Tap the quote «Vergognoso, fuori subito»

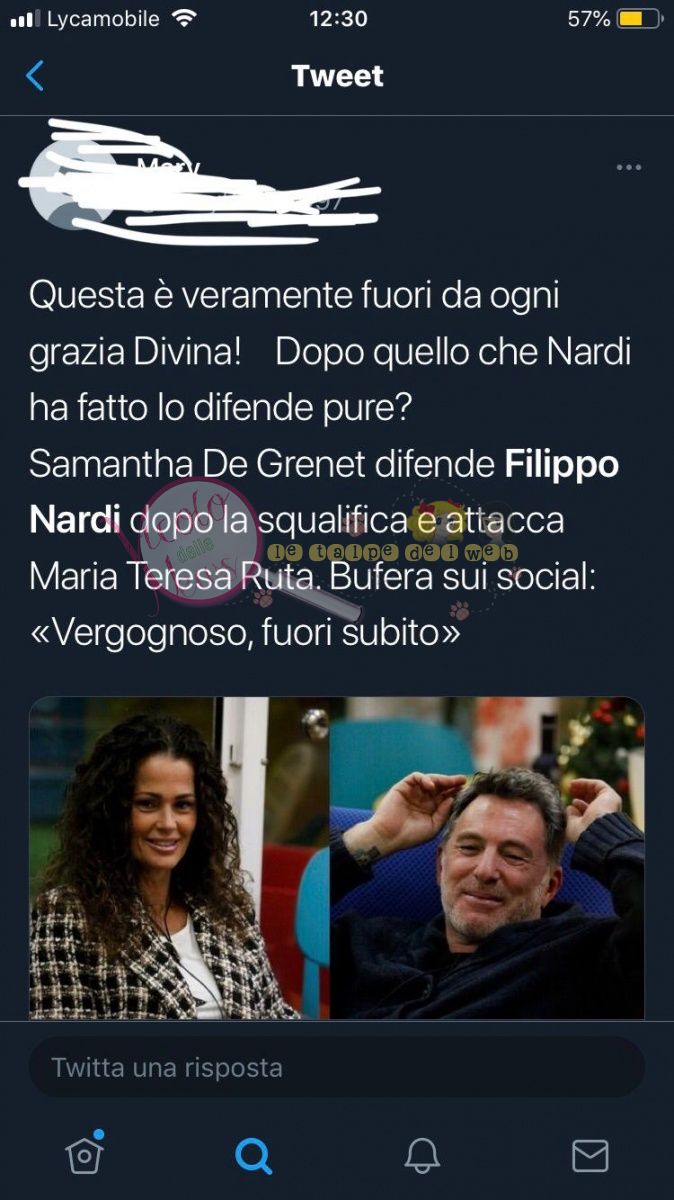click(x=245, y=632)
